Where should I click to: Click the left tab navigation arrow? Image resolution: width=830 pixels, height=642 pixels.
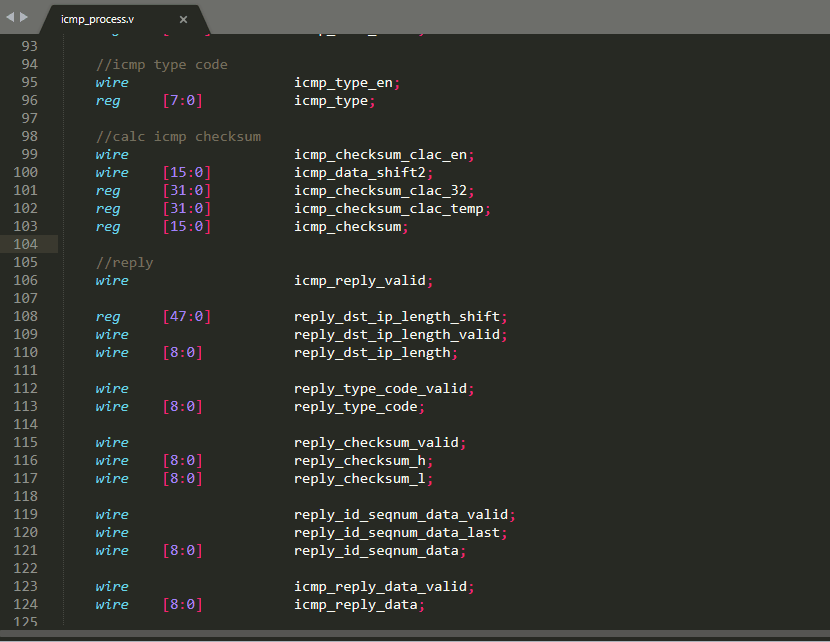point(10,18)
